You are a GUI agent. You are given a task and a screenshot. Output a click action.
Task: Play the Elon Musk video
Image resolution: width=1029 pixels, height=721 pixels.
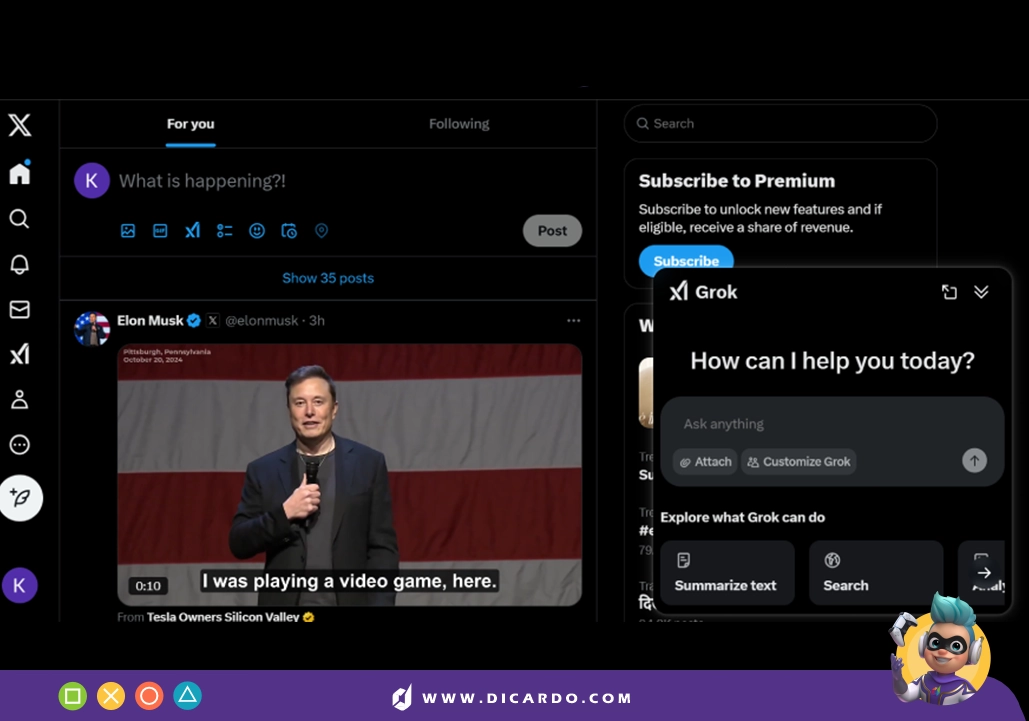350,475
